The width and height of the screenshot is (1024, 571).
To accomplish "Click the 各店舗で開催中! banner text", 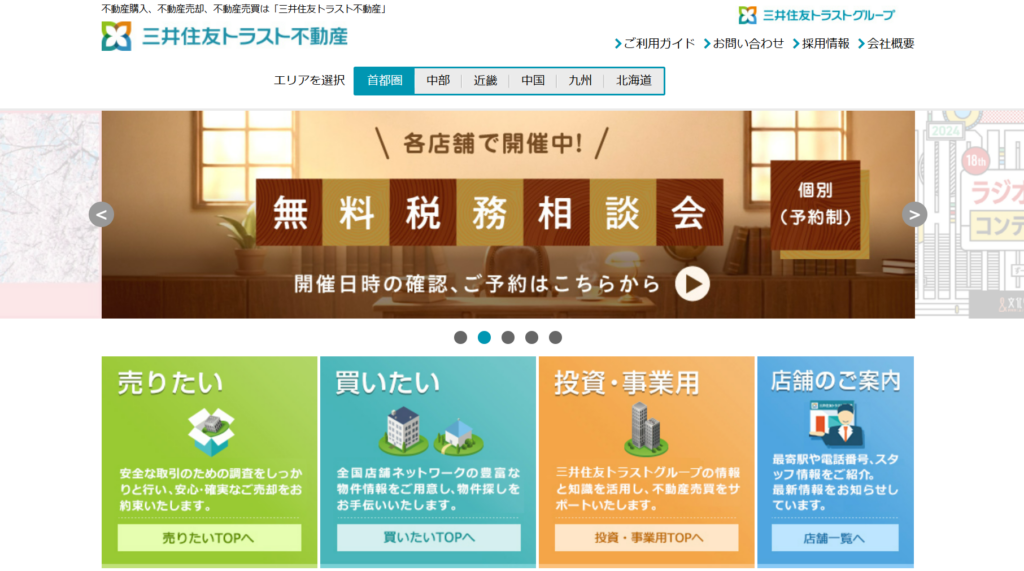I will 493,143.
